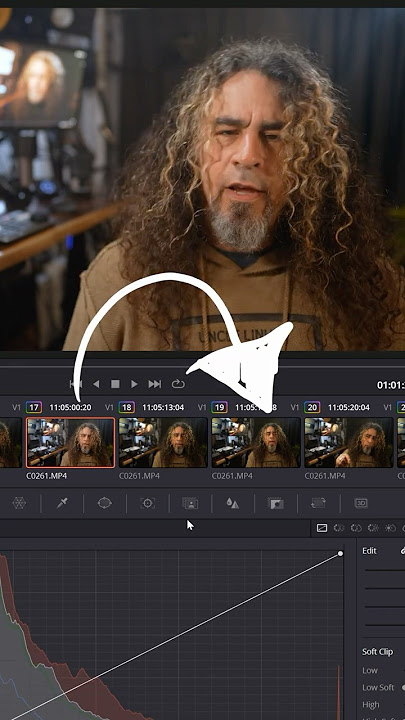
Task: Select clip 18 thumbnail
Action: 163,442
